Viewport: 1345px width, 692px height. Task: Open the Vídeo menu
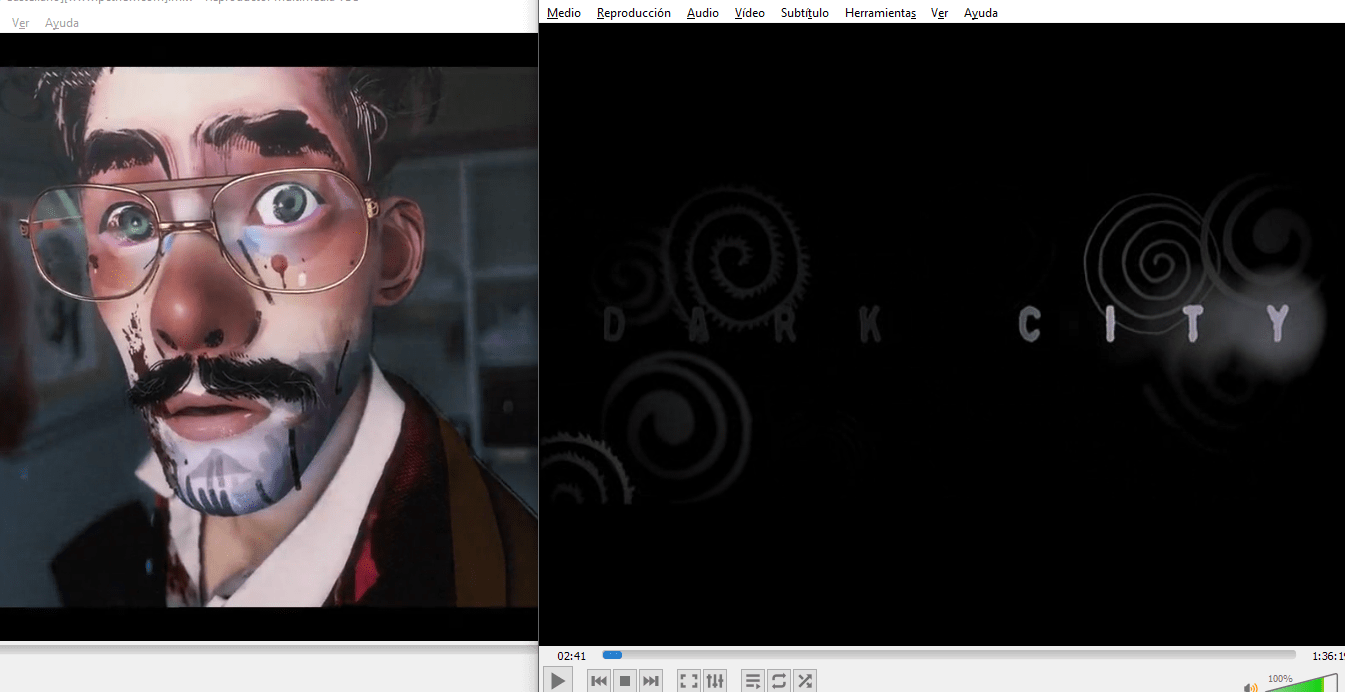[750, 13]
